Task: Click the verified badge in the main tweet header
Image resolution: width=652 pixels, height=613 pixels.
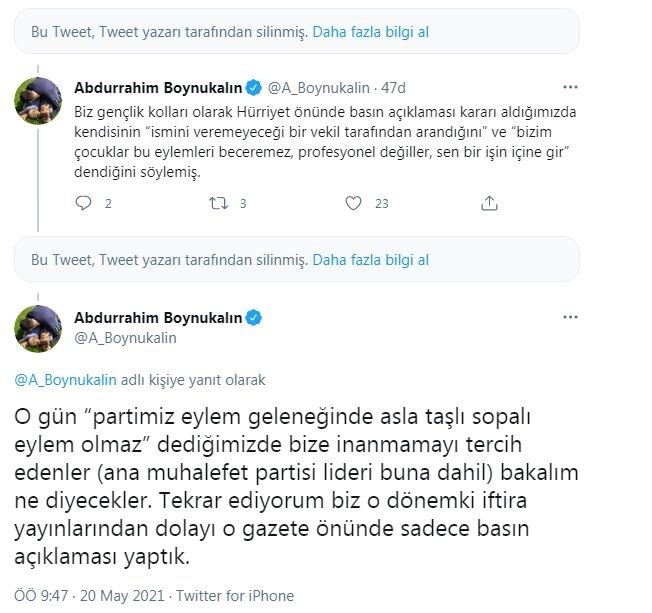Action: tap(254, 318)
